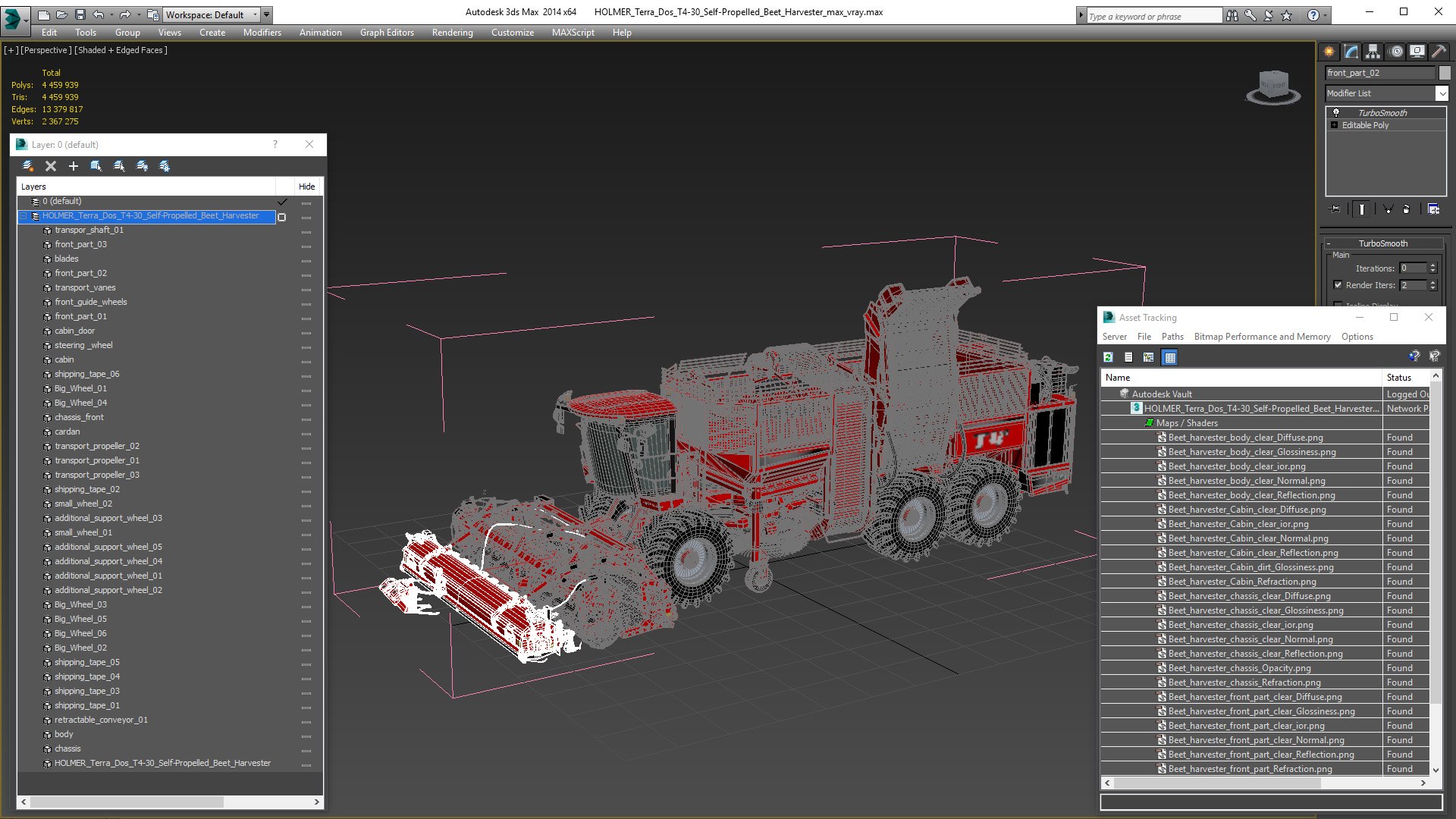Click Make Unique icon under modifier stack

(1388, 209)
